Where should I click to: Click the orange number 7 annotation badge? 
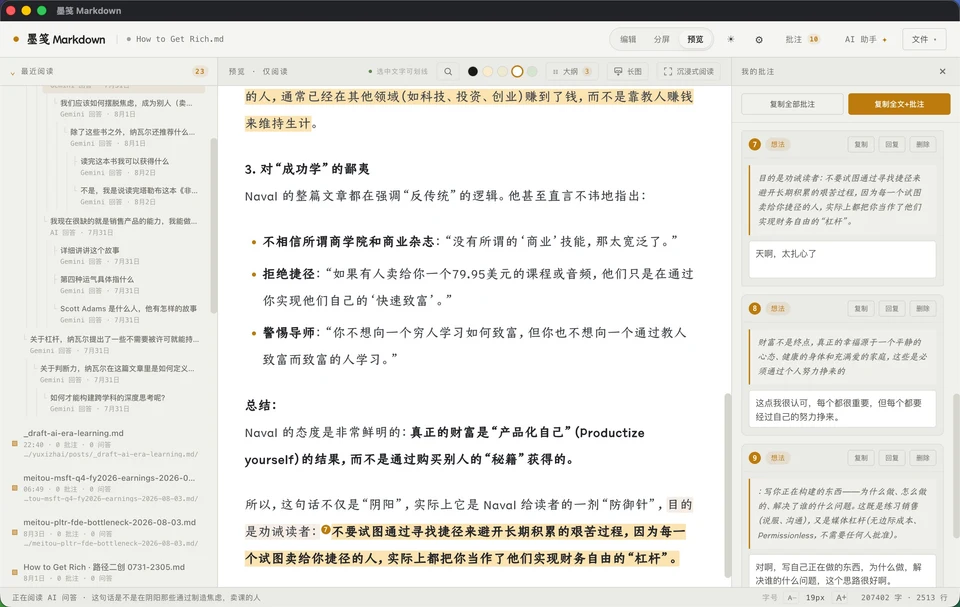click(754, 145)
